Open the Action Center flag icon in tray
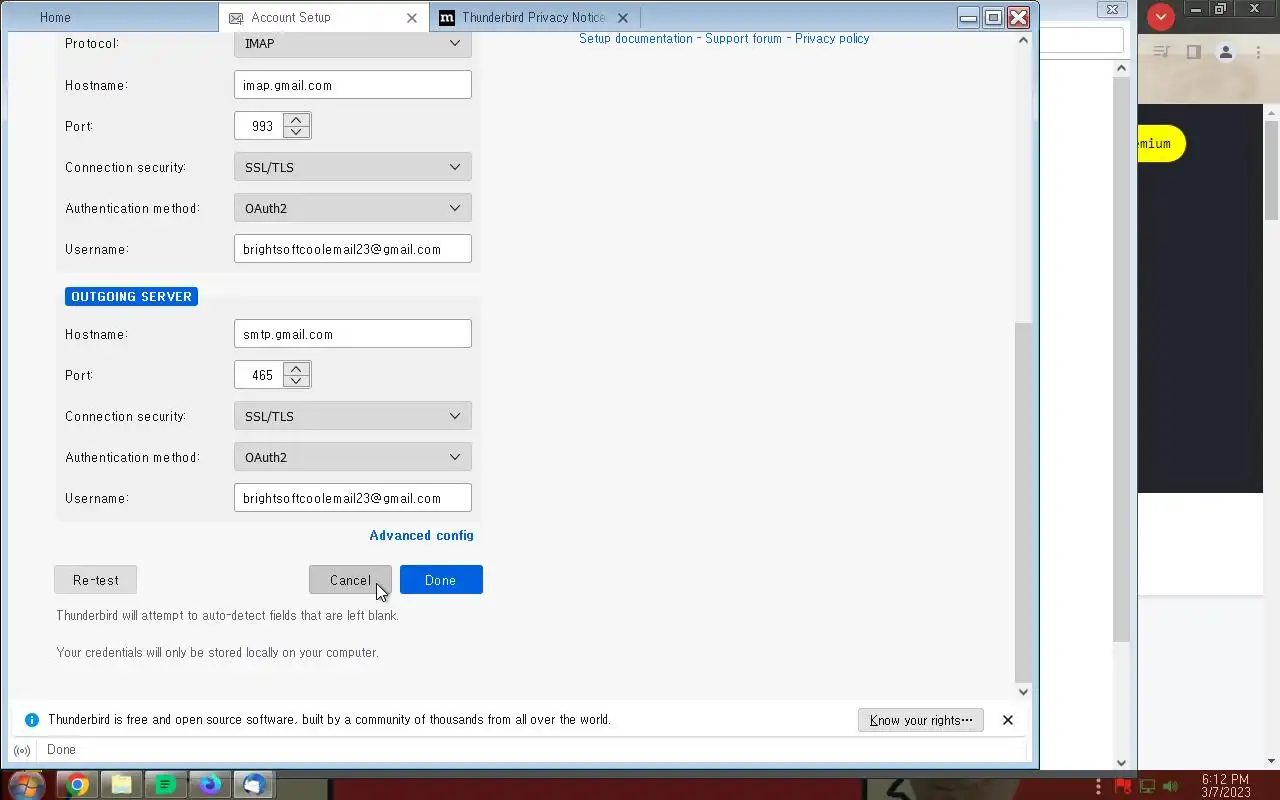The image size is (1280, 800). [x=1123, y=786]
